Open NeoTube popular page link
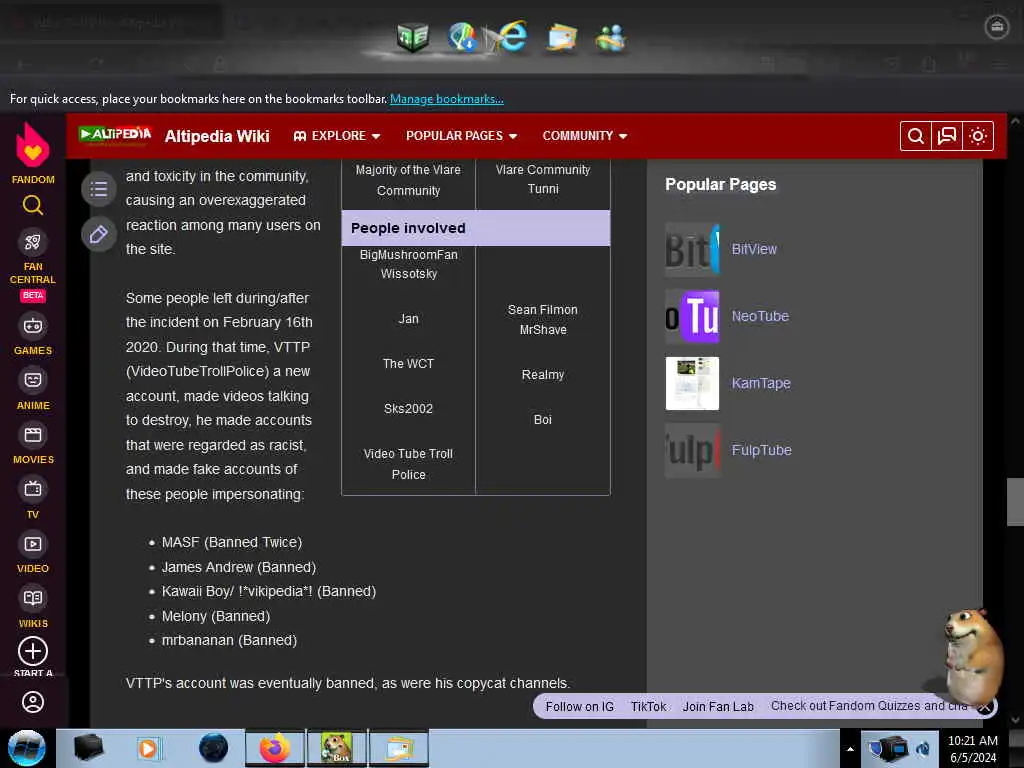 [x=760, y=316]
